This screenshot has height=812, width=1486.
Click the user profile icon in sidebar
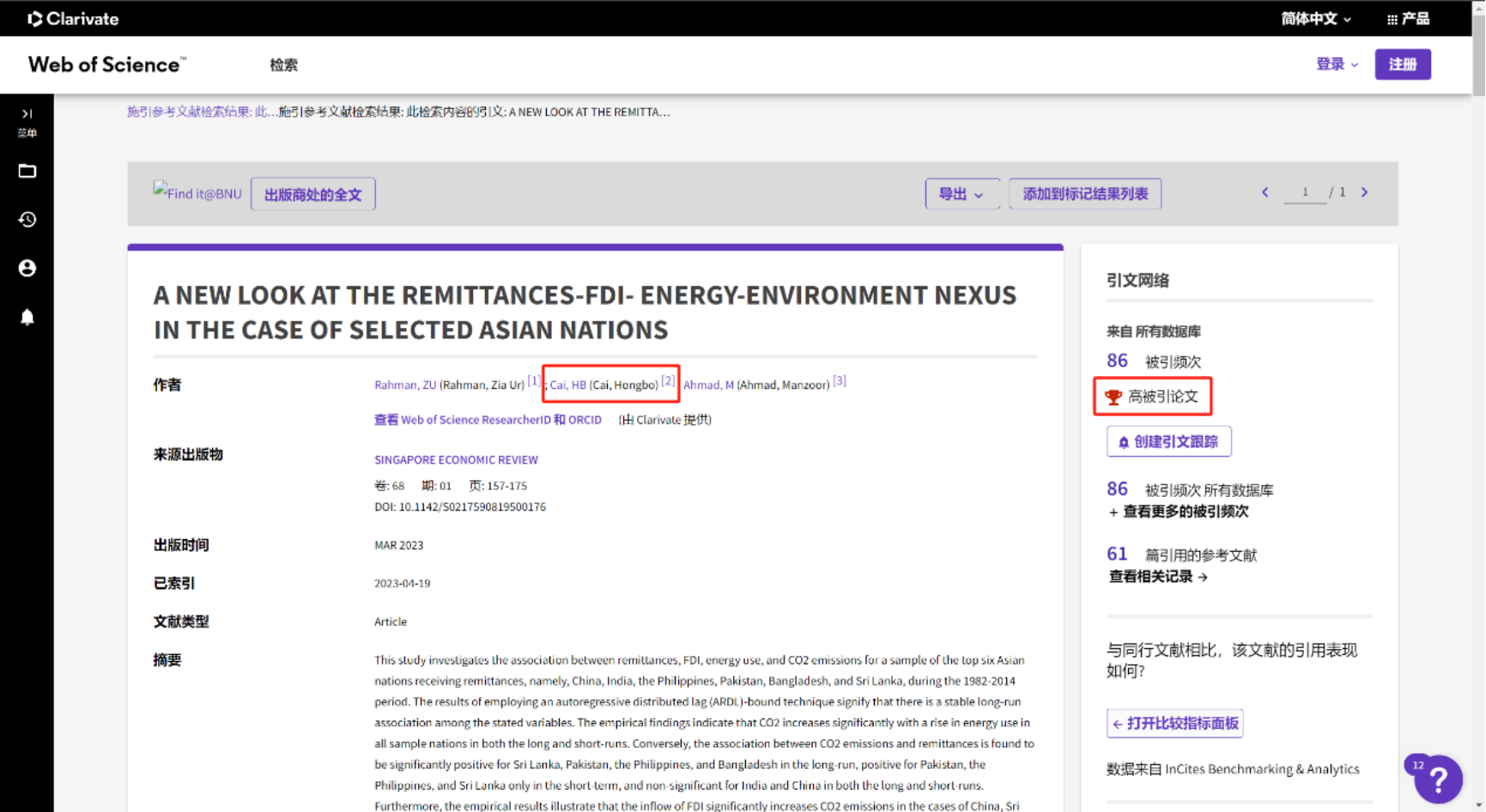coord(27,269)
